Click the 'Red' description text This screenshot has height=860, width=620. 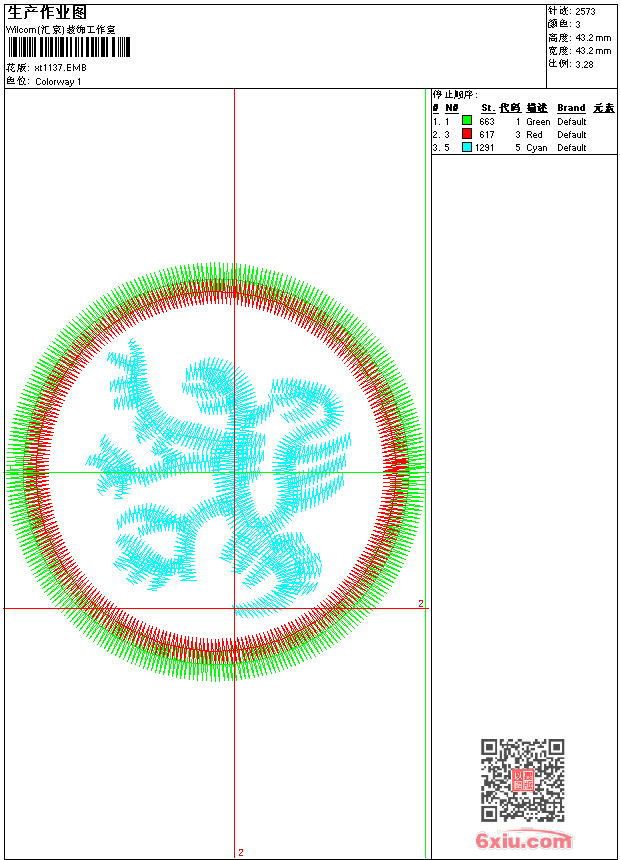click(534, 135)
